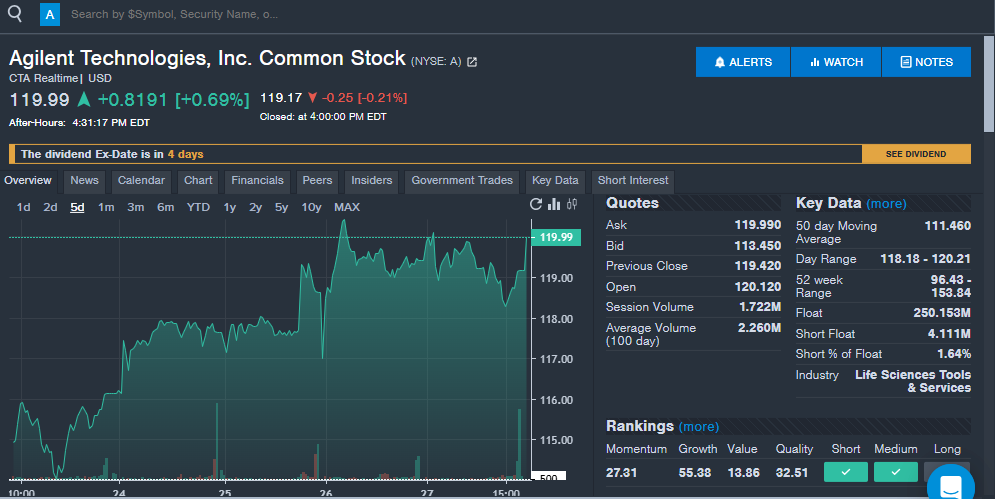Image resolution: width=995 pixels, height=499 pixels.
Task: Open the Insiders tab
Action: click(372, 181)
